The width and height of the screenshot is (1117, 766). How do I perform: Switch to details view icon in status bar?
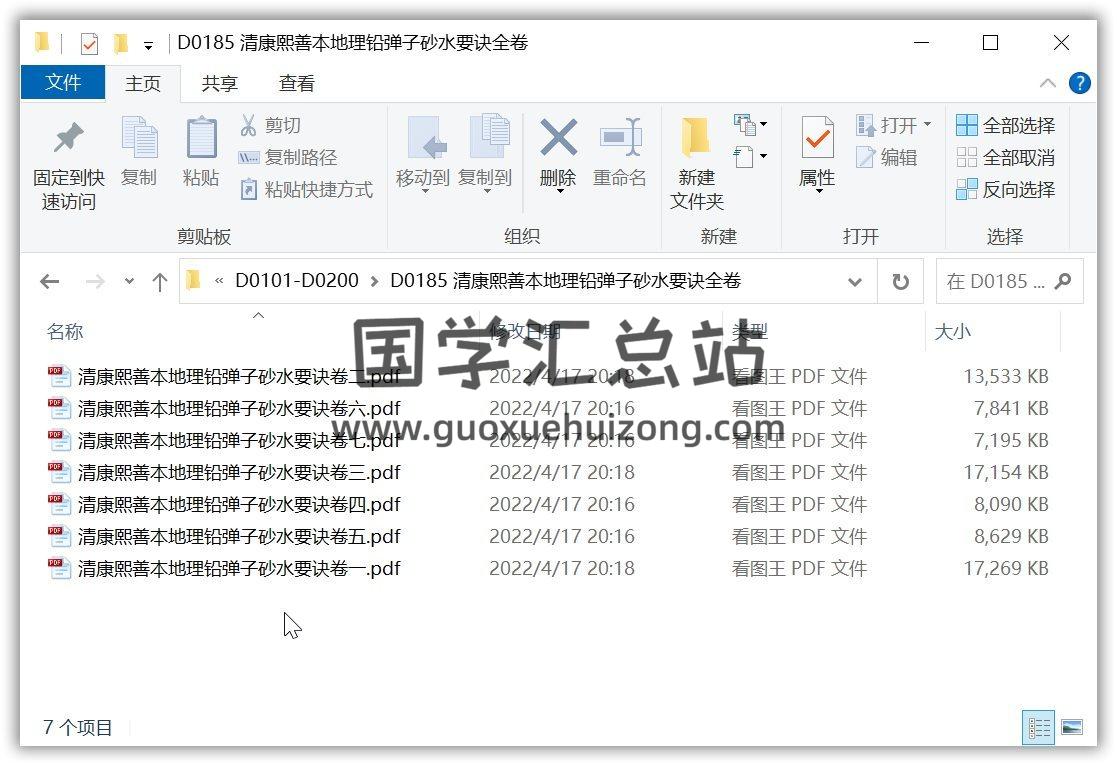coord(1038,728)
